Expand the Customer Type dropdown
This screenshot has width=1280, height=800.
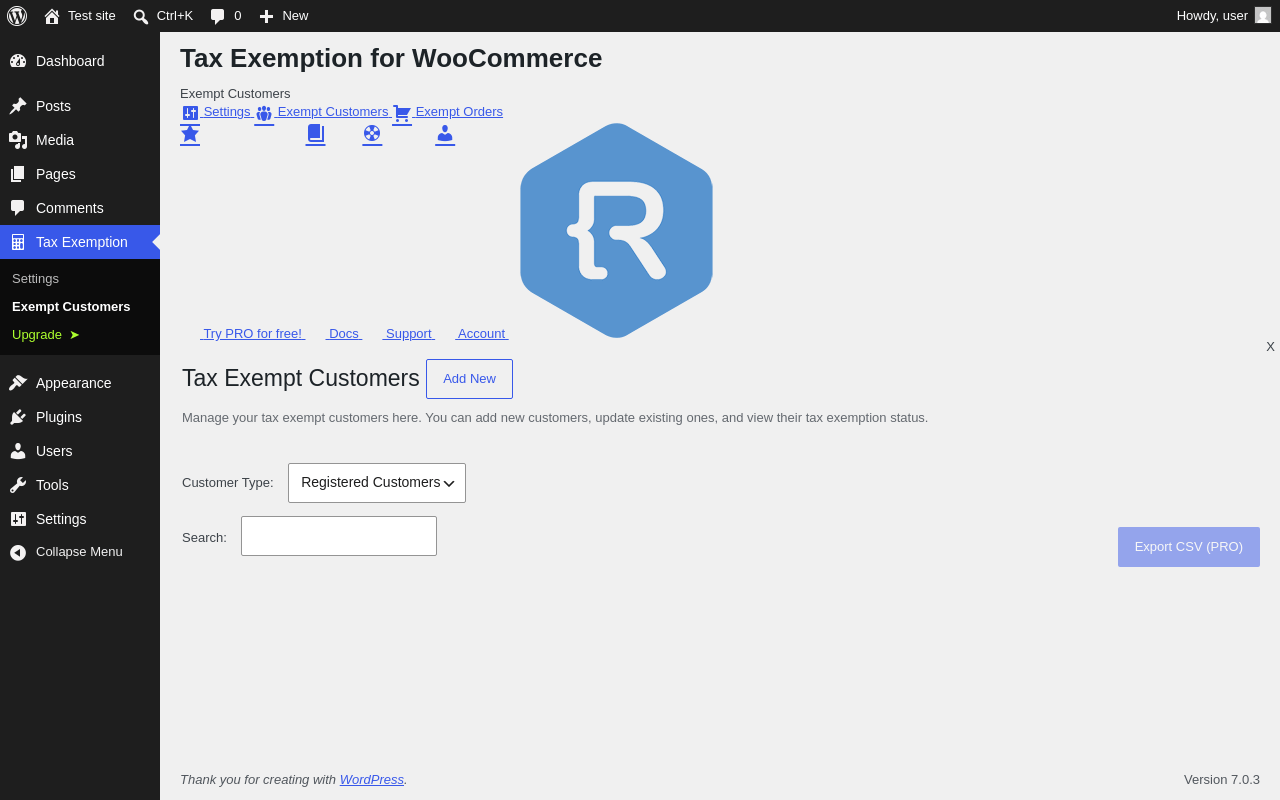click(x=377, y=483)
